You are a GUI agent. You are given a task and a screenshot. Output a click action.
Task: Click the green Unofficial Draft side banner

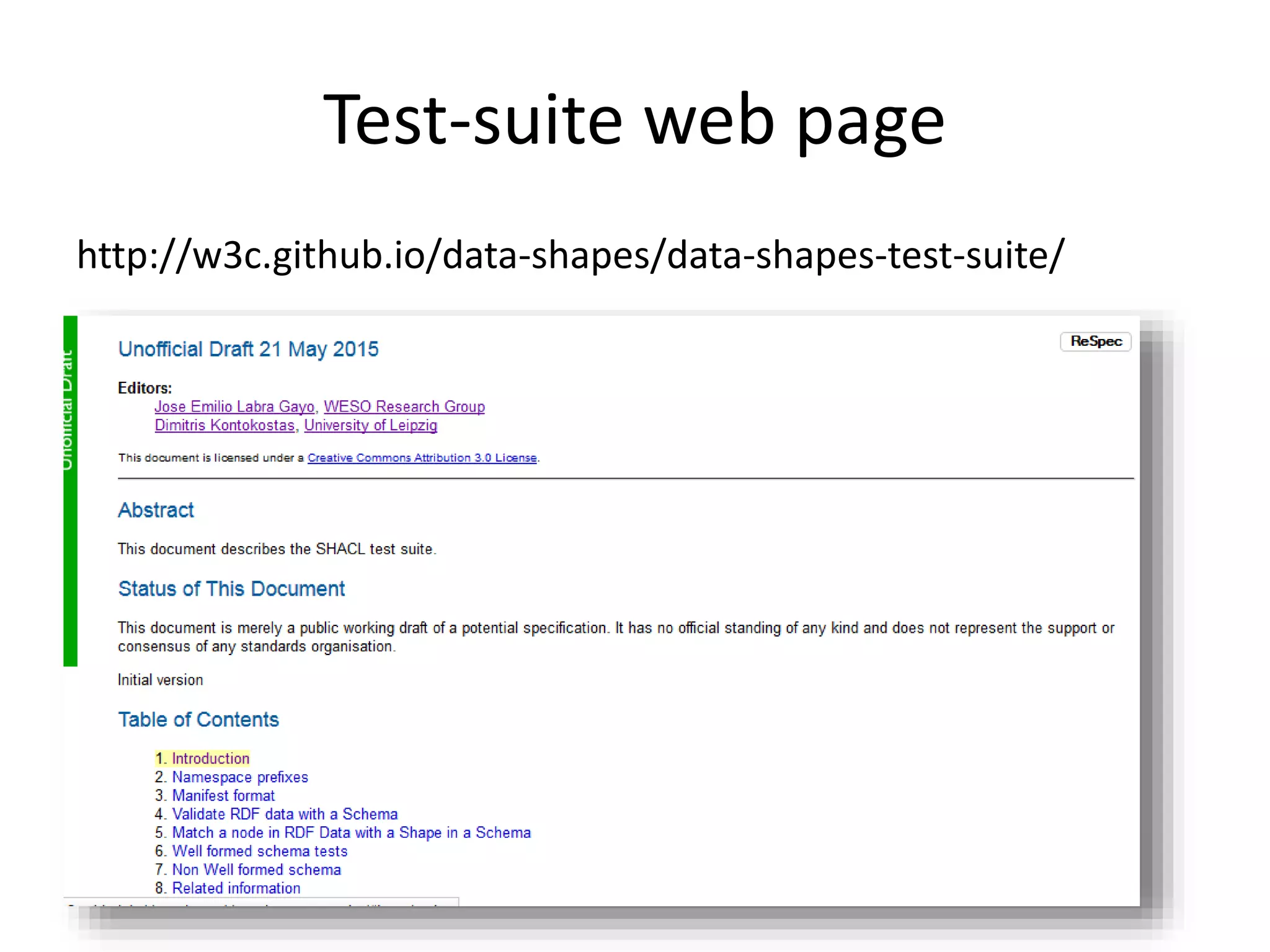coord(70,490)
